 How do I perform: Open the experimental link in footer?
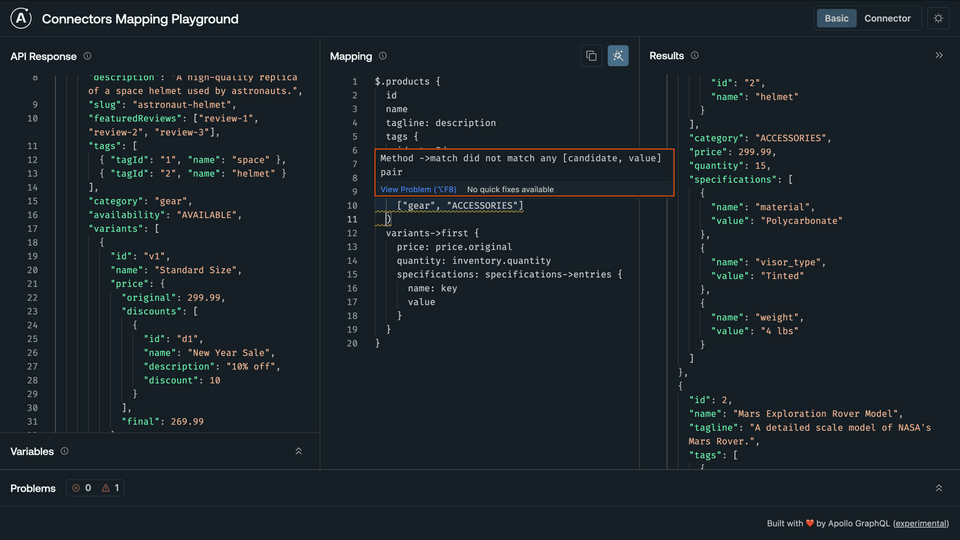tap(921, 524)
